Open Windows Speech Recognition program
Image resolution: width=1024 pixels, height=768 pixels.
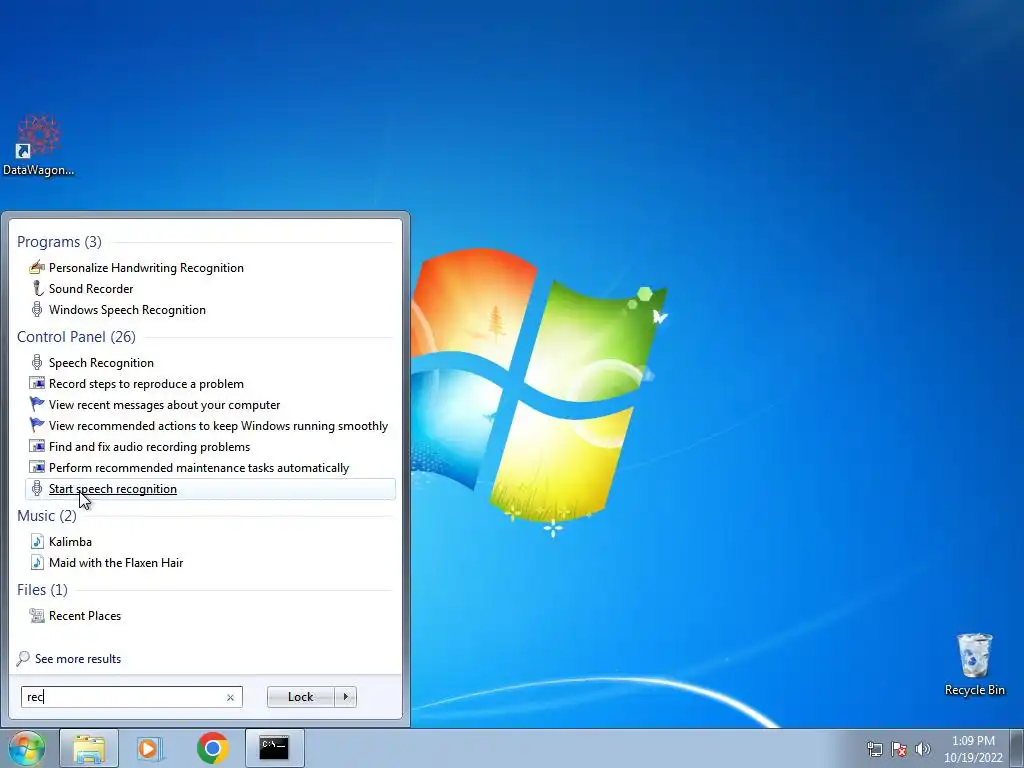(x=127, y=310)
